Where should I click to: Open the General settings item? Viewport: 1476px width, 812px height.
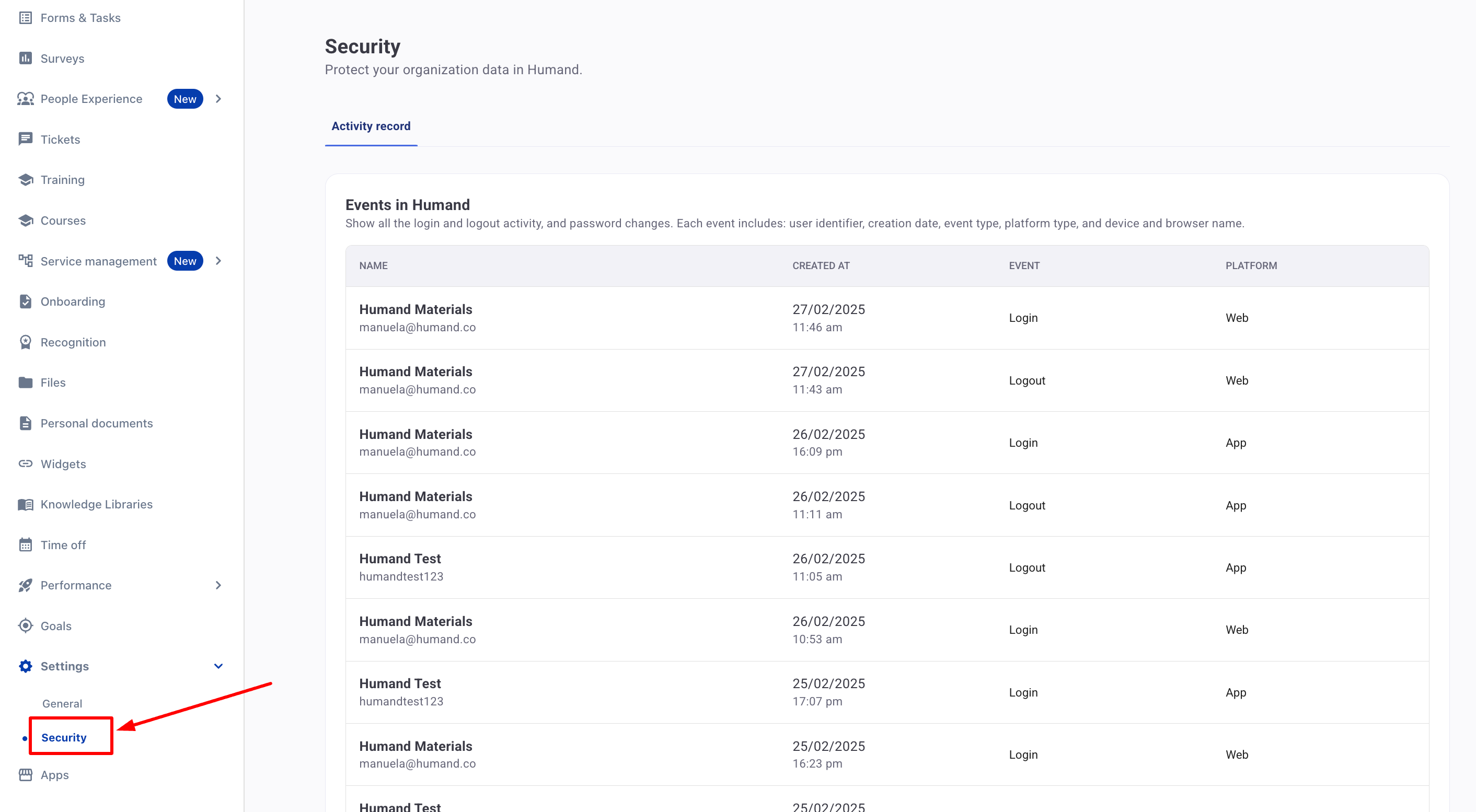[x=62, y=703]
